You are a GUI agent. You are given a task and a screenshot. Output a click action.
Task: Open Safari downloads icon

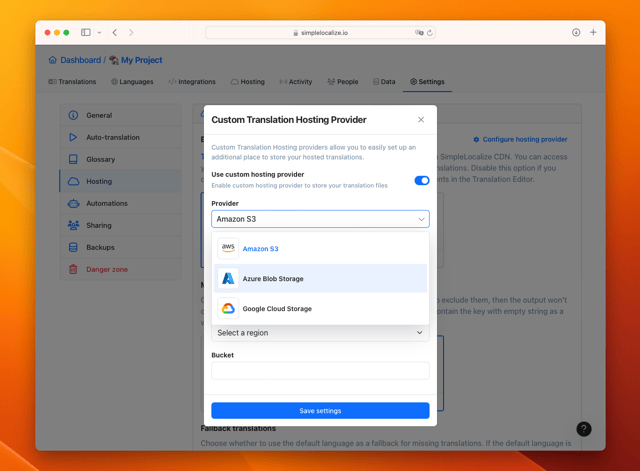[x=576, y=32]
